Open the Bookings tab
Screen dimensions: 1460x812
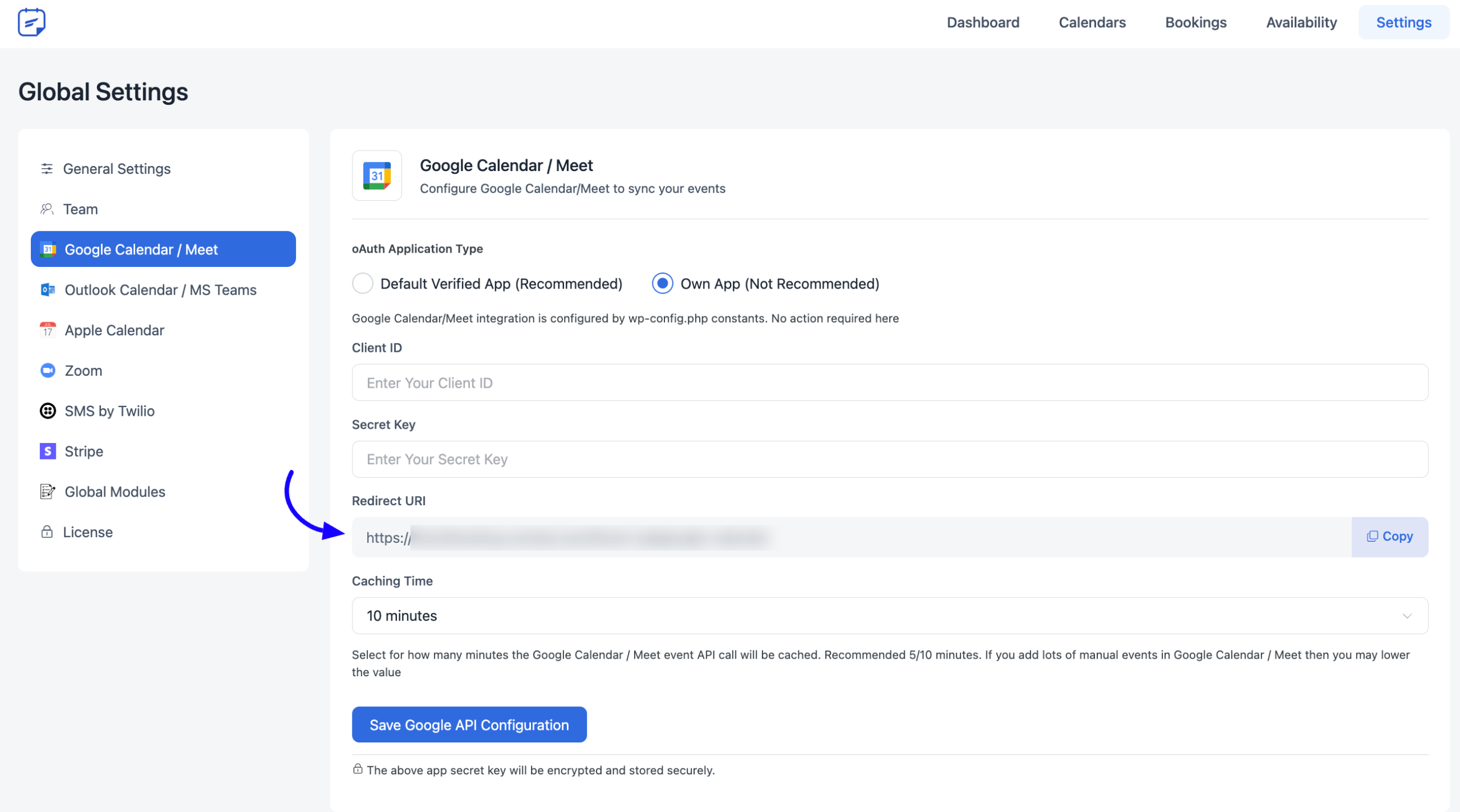pyautogui.click(x=1196, y=22)
